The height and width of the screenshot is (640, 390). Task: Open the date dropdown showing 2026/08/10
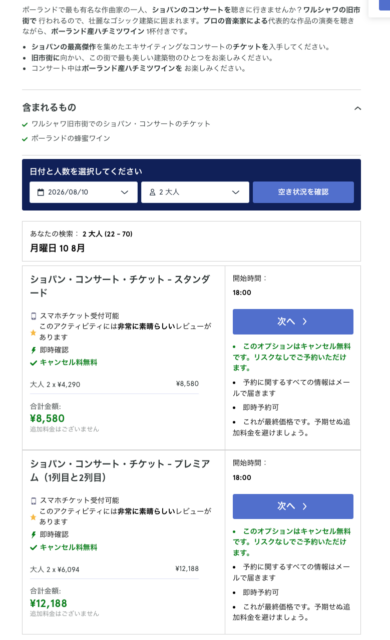(83, 192)
